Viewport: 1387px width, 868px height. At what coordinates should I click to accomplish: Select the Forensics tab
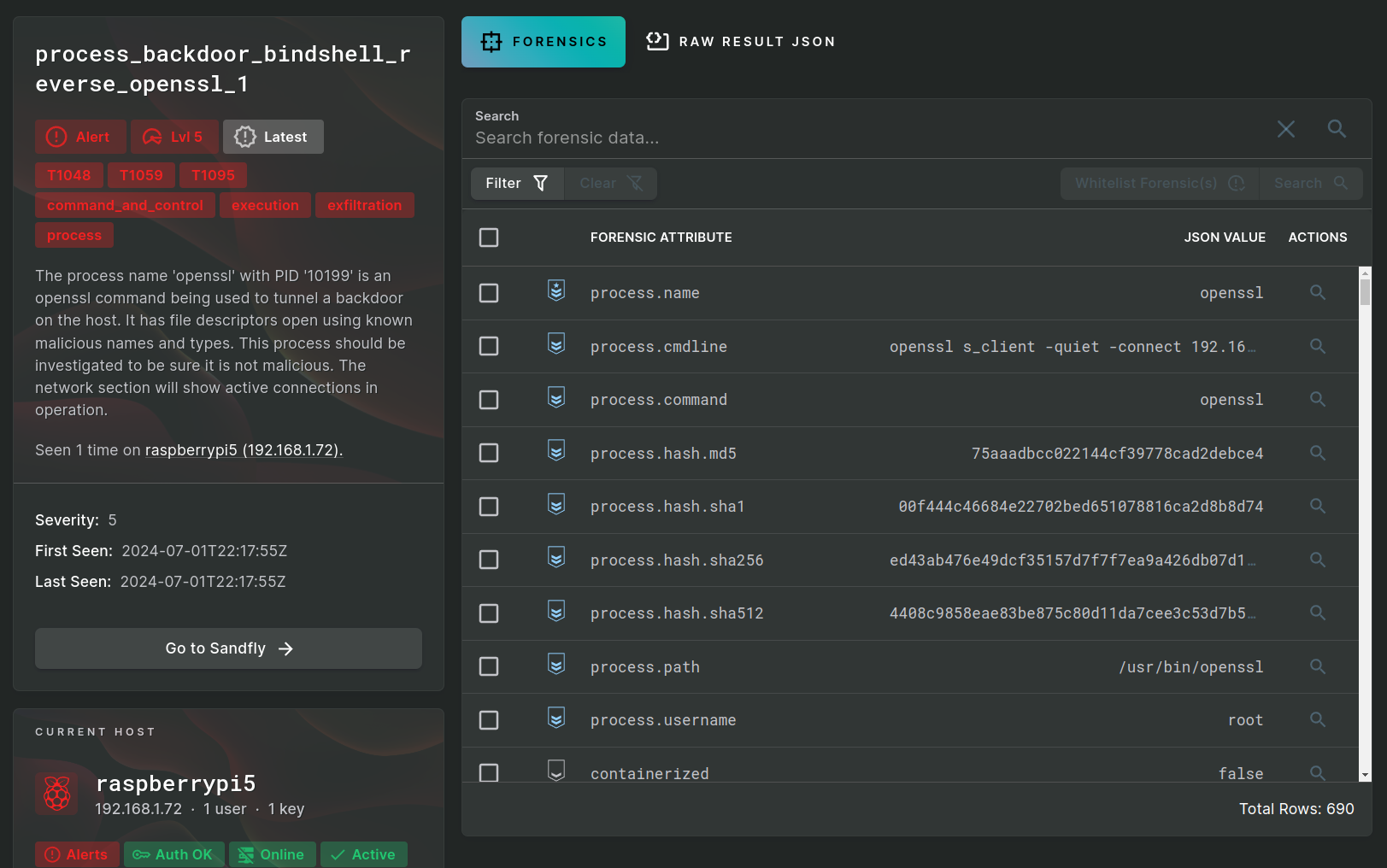click(544, 42)
